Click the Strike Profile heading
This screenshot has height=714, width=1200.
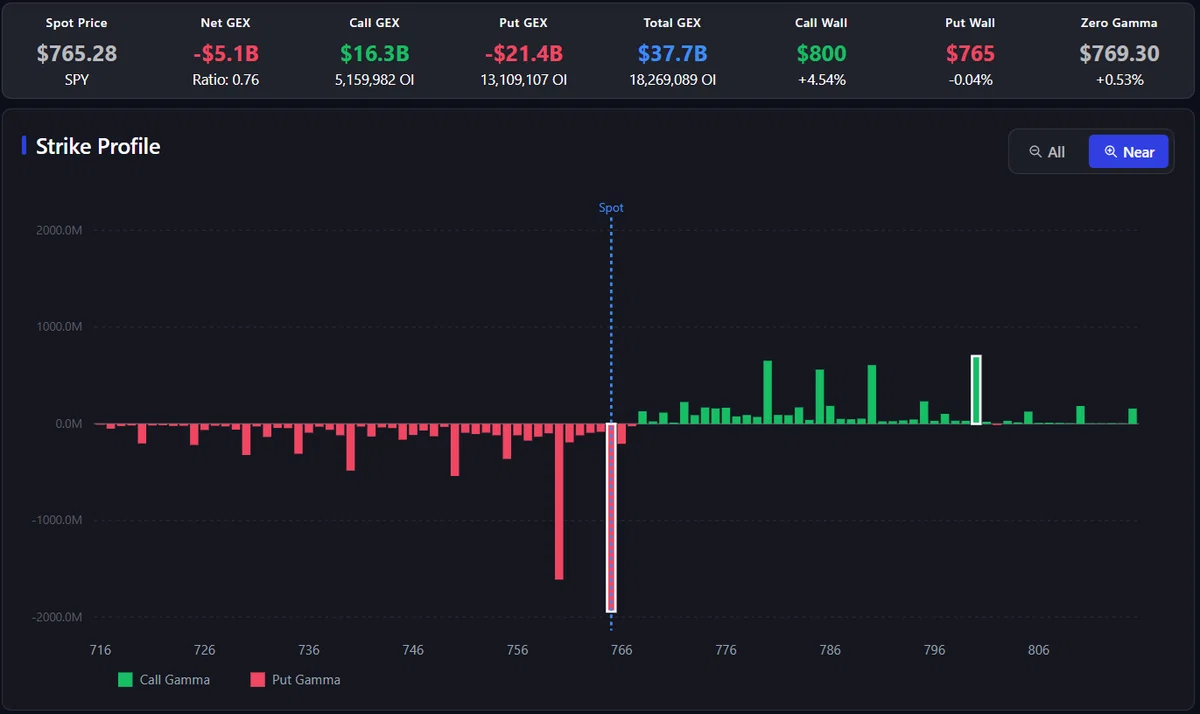click(x=98, y=146)
